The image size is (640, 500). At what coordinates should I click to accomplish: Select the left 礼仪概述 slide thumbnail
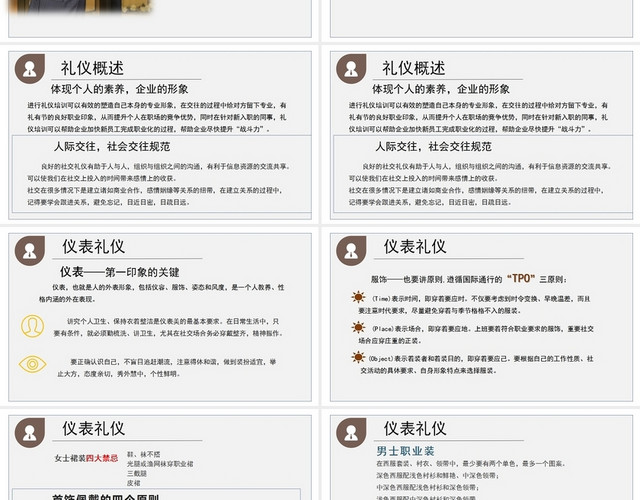coord(160,135)
